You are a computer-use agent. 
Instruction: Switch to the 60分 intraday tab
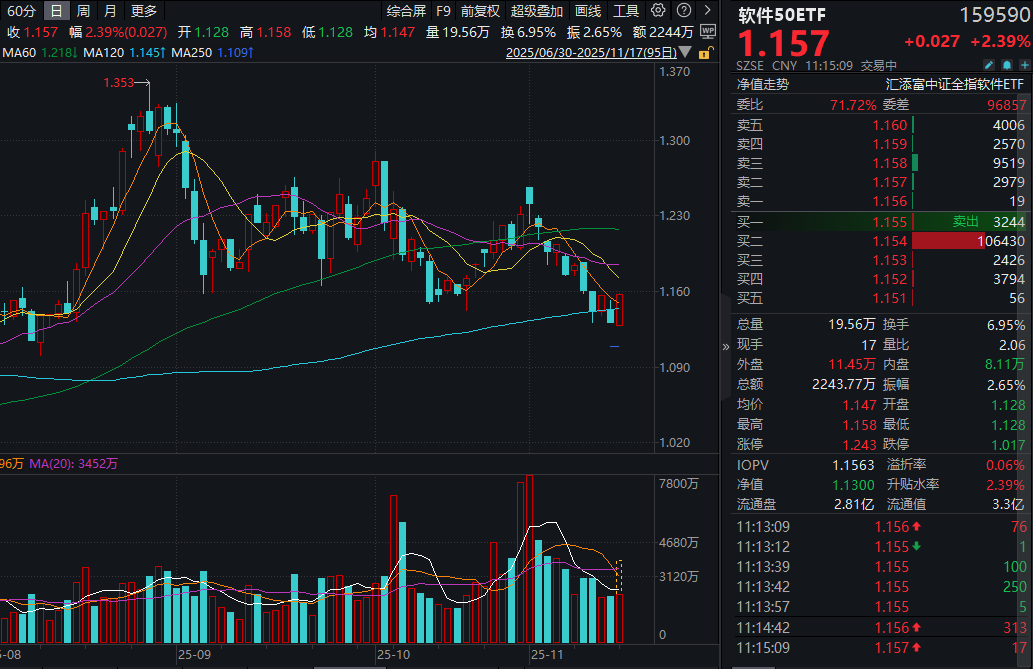(20, 11)
